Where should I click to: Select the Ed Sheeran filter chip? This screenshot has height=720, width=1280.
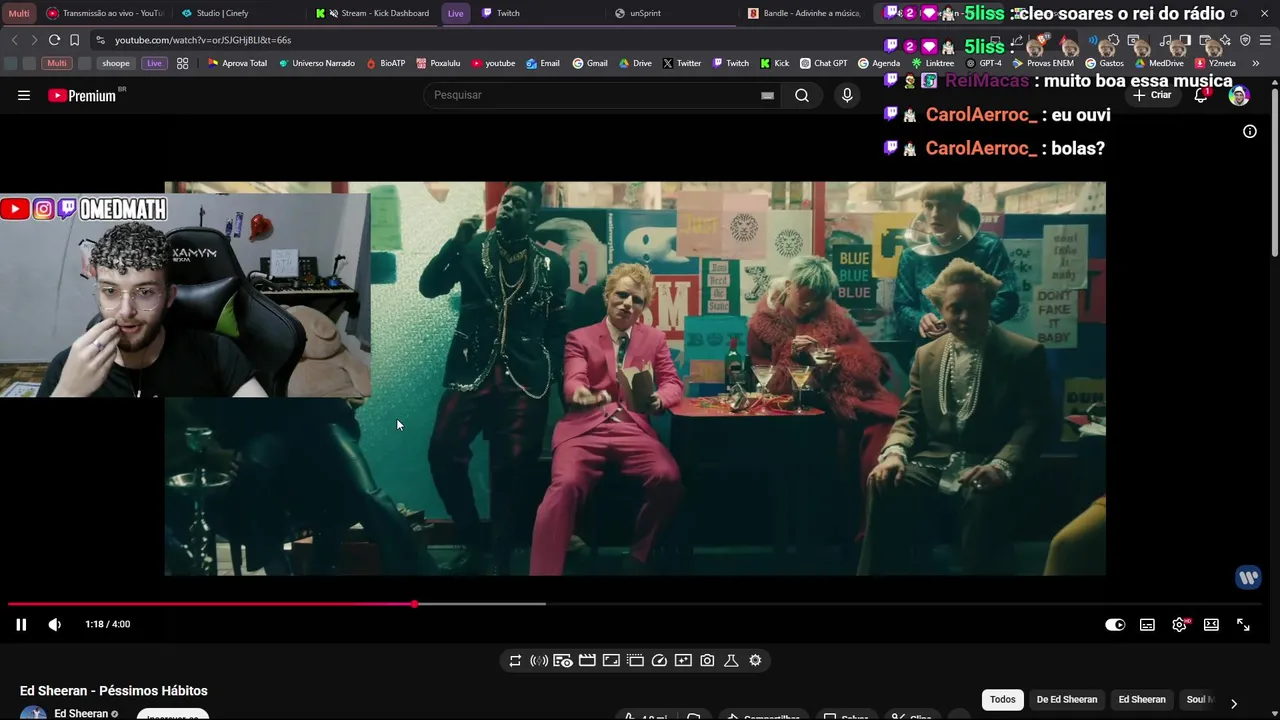point(1142,700)
